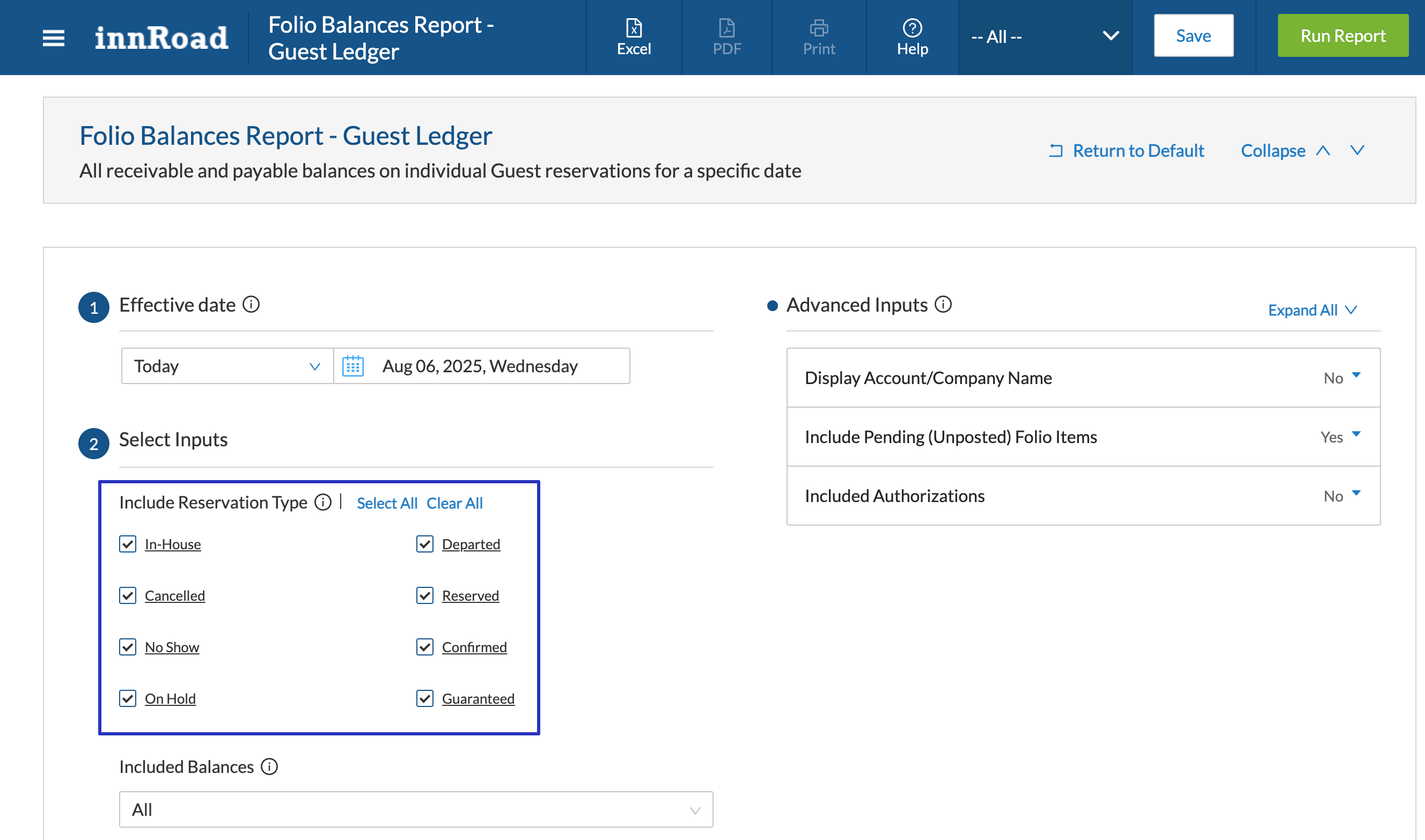1425x840 pixels.
Task: Uncheck the No Show checkbox
Action: pos(128,647)
